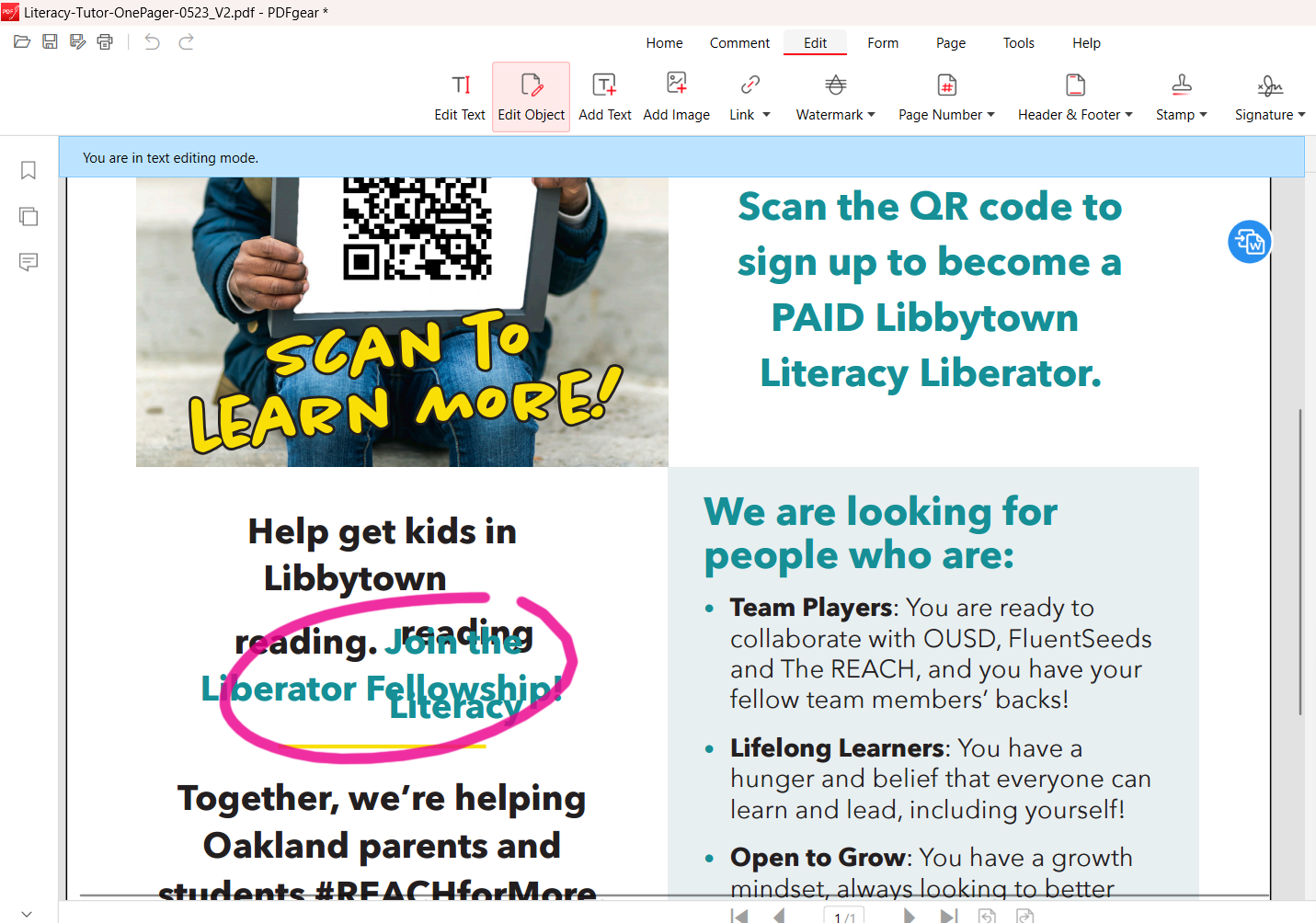Click 'Together, we're helping' heading text

[382, 798]
